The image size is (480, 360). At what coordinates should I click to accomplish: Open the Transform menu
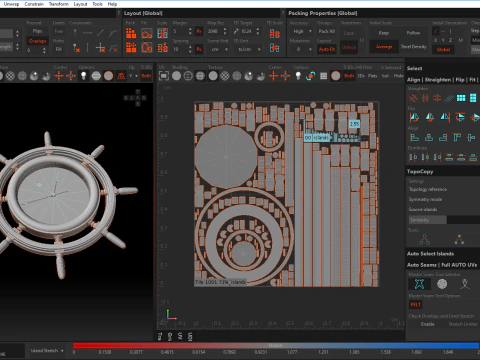tap(58, 4)
